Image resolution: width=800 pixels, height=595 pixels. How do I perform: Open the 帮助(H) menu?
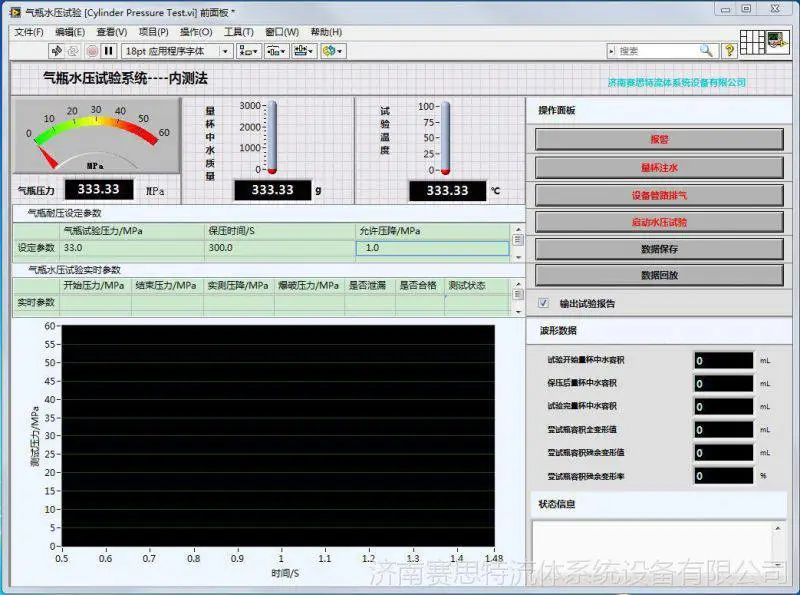pos(326,32)
